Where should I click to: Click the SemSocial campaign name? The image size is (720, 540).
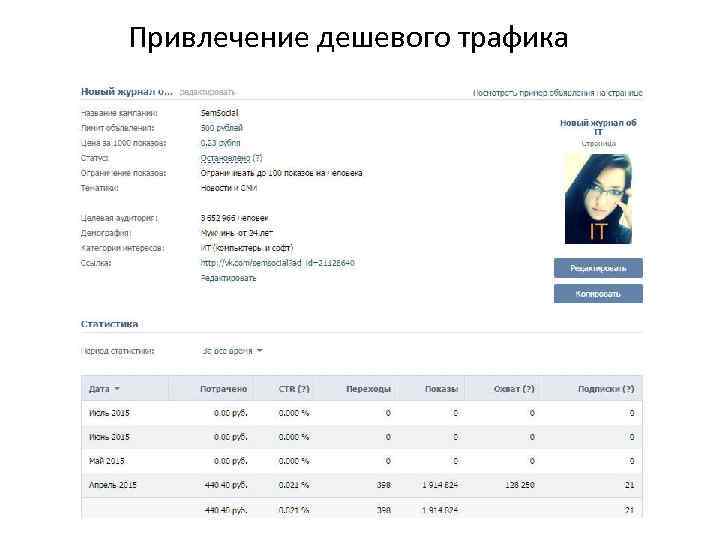219,113
